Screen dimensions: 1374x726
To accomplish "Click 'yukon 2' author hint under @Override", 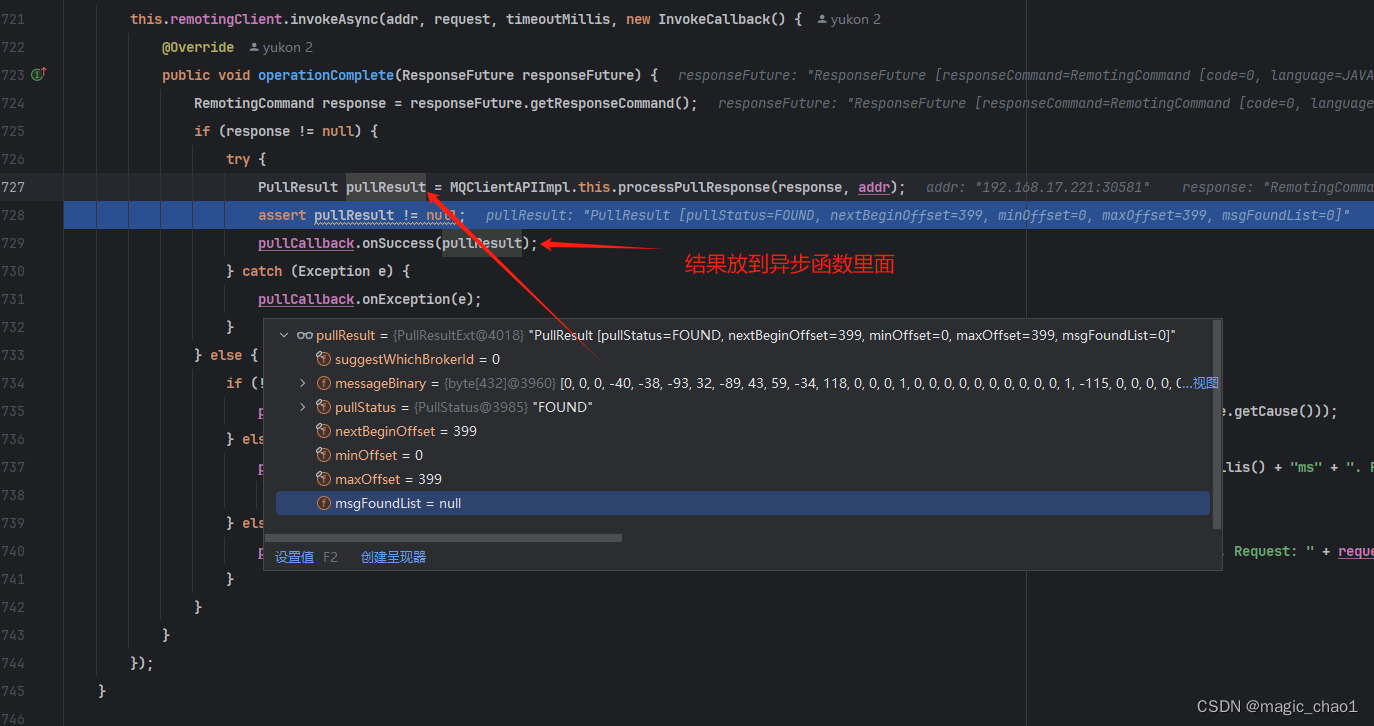I will pos(288,47).
